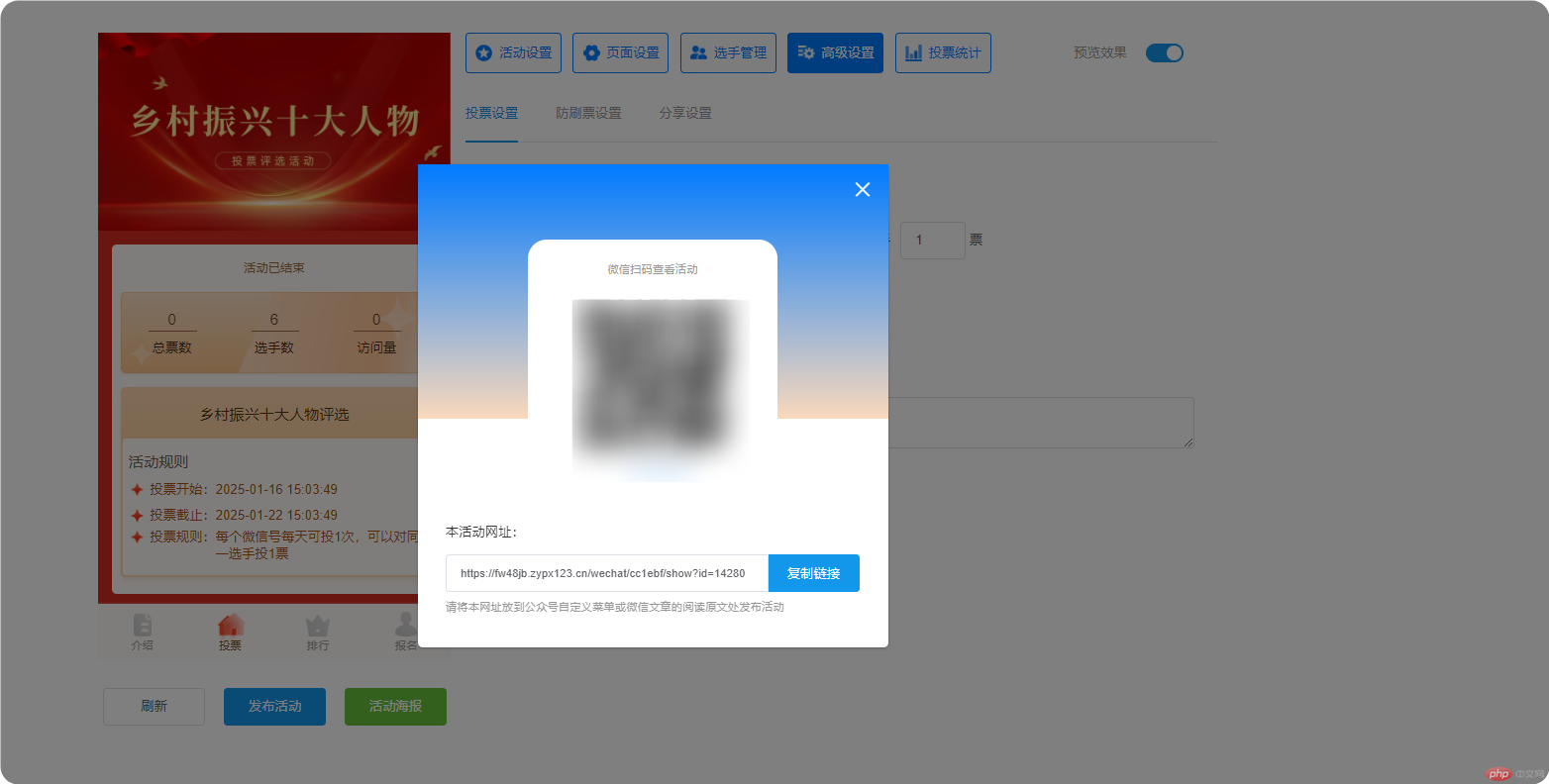Screen dimensions: 1549x784
Task: Switch to 分享设置 tab
Action: tap(685, 113)
